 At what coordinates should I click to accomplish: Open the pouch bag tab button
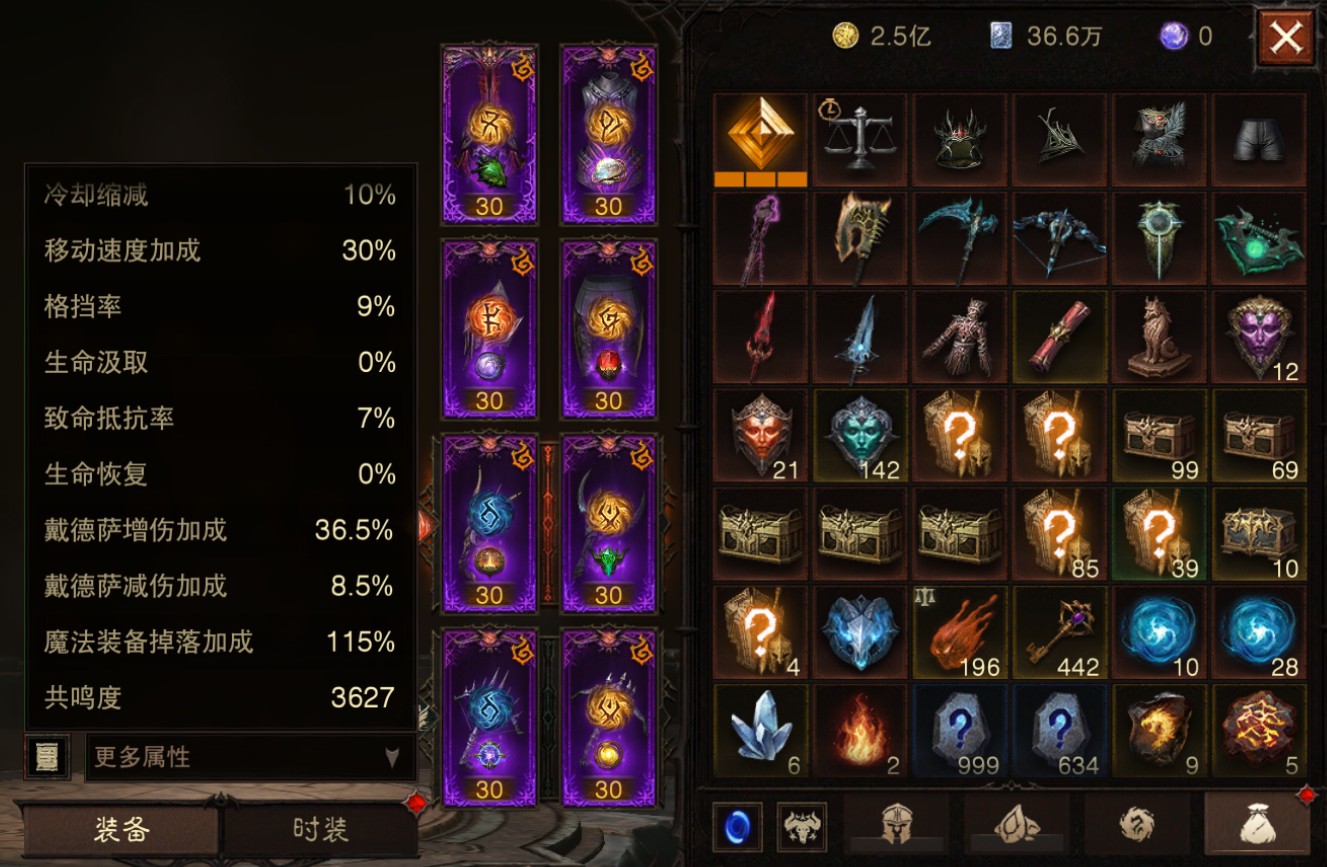1256,827
